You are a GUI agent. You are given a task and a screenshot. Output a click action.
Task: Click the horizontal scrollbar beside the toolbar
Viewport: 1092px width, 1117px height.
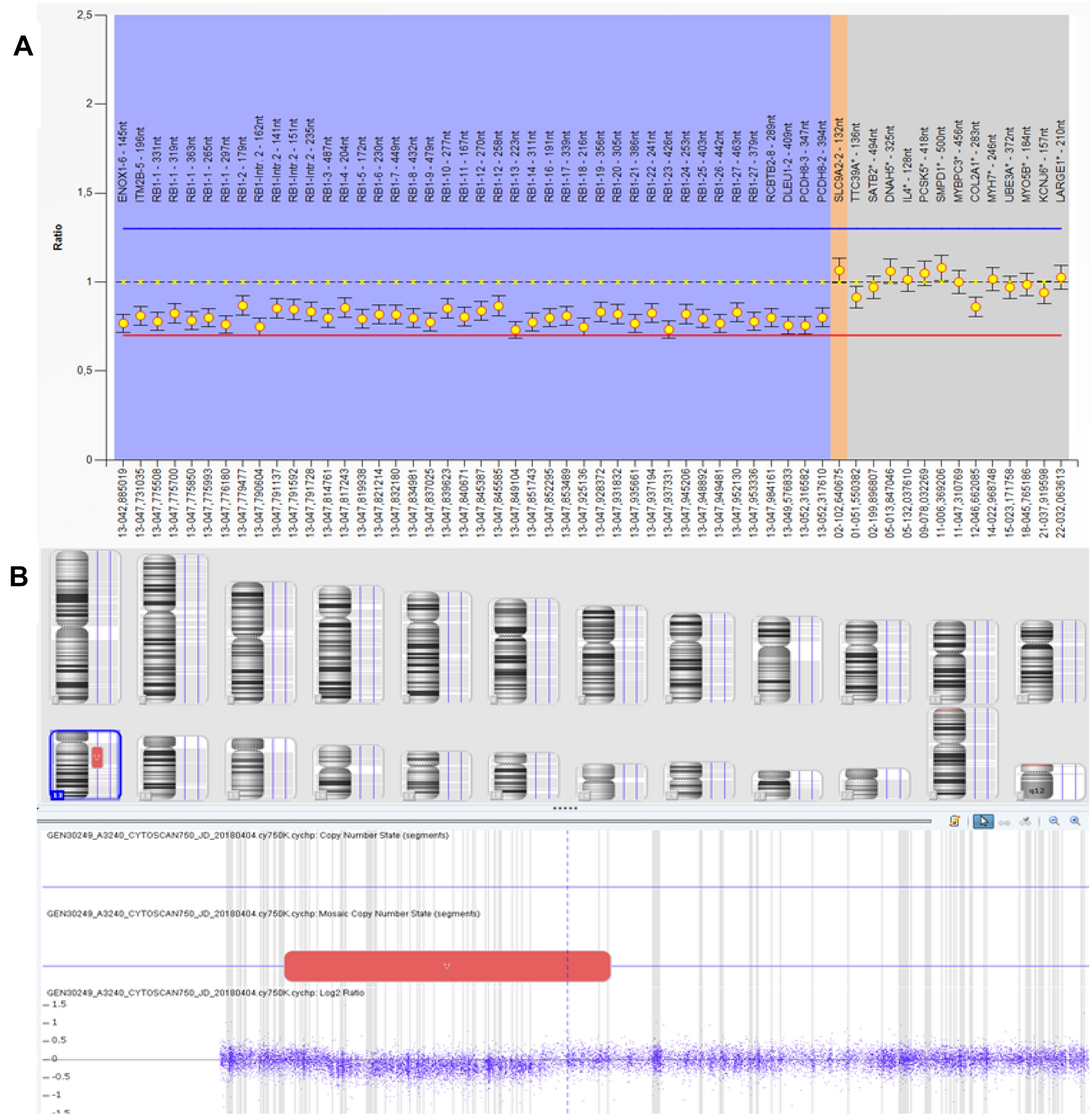tap(485, 821)
